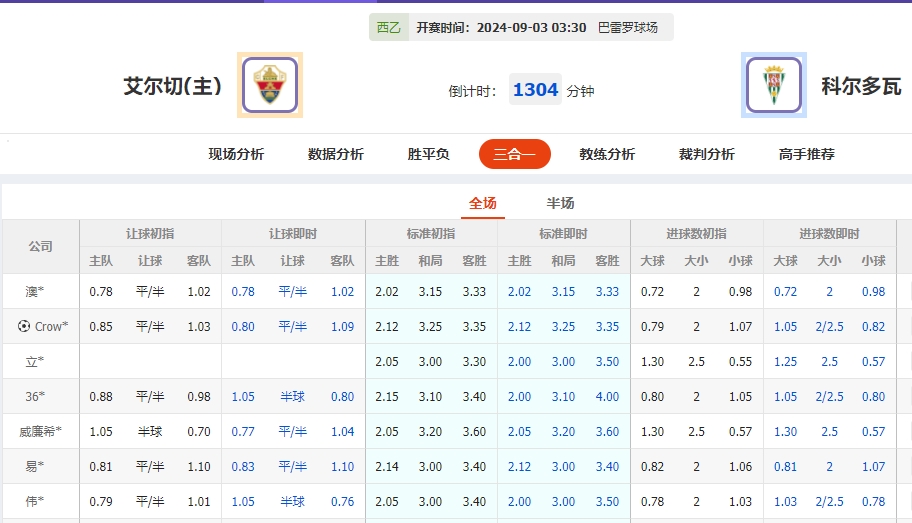
Task: Click the 西乙 league tag
Action: tap(388, 27)
